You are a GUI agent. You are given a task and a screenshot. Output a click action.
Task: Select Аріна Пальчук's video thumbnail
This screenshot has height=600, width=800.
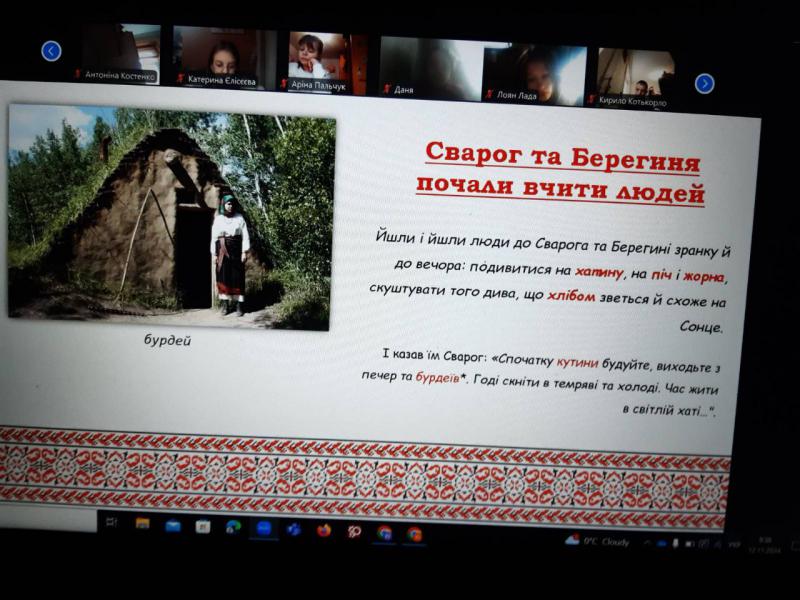point(327,63)
